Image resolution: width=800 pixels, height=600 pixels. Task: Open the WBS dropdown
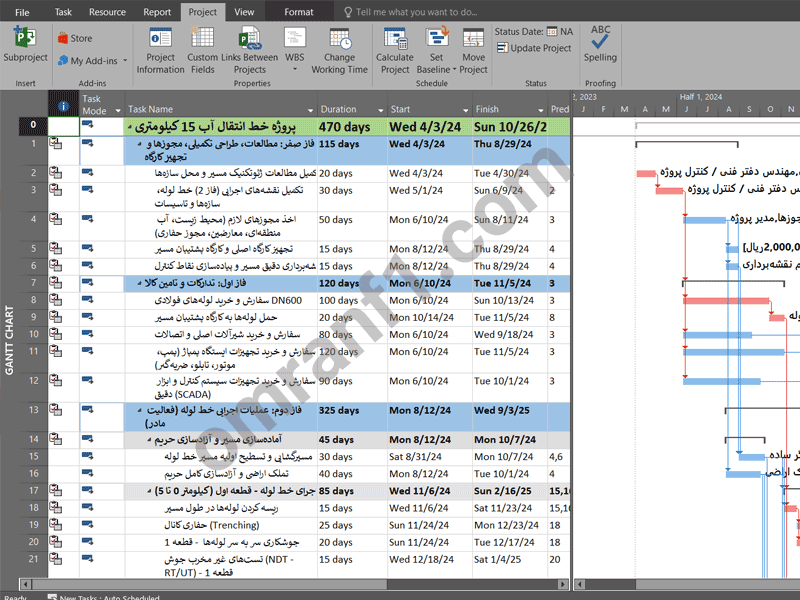click(x=295, y=58)
